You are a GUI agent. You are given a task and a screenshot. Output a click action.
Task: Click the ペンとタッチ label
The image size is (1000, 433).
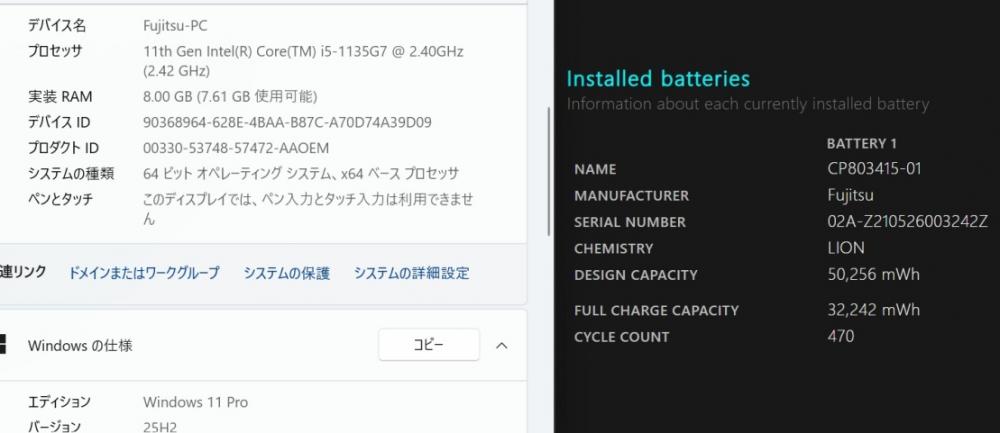click(x=61, y=199)
